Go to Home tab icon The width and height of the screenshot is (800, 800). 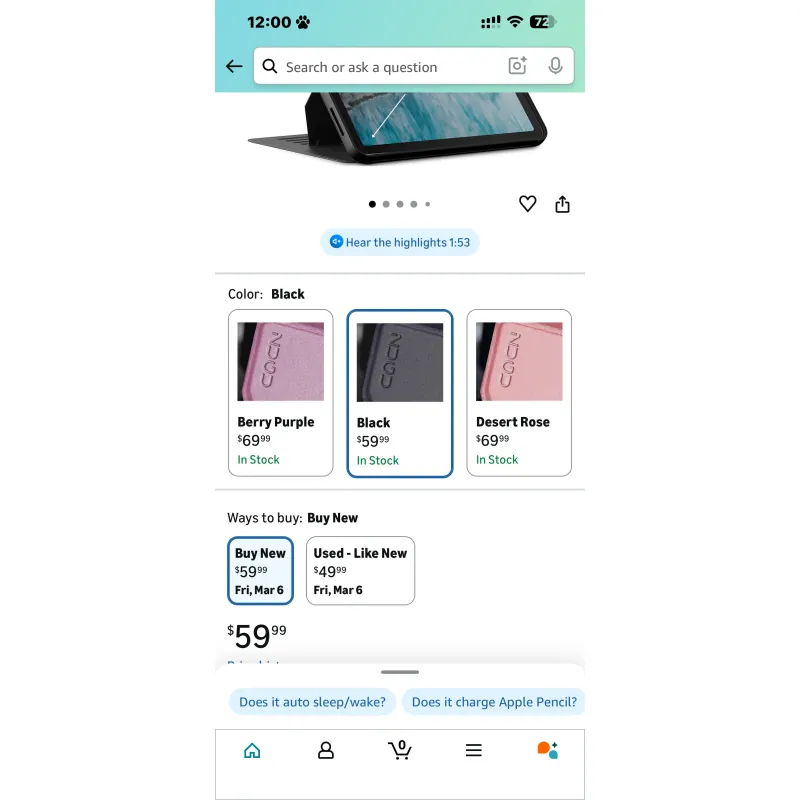click(x=252, y=751)
